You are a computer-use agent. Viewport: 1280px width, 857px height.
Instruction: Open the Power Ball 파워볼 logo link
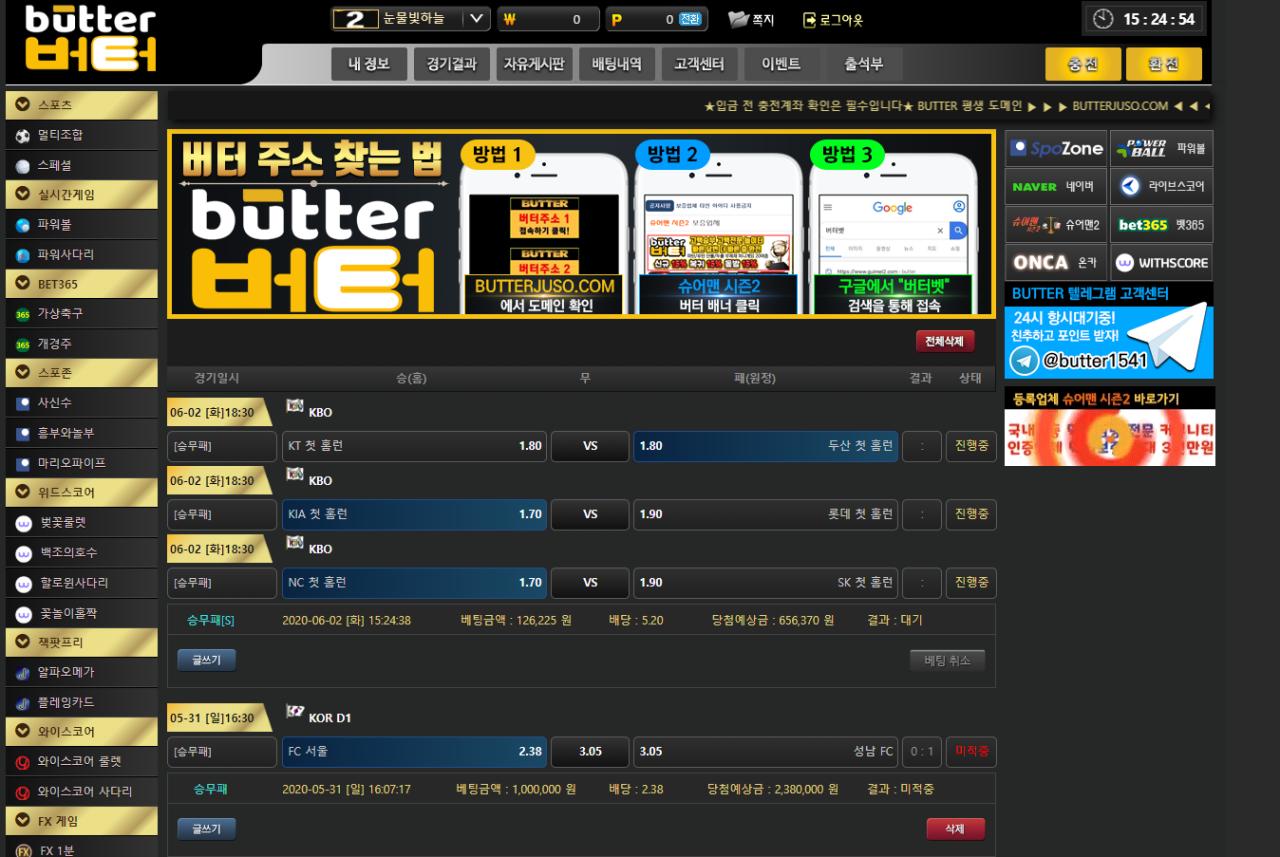(1161, 149)
